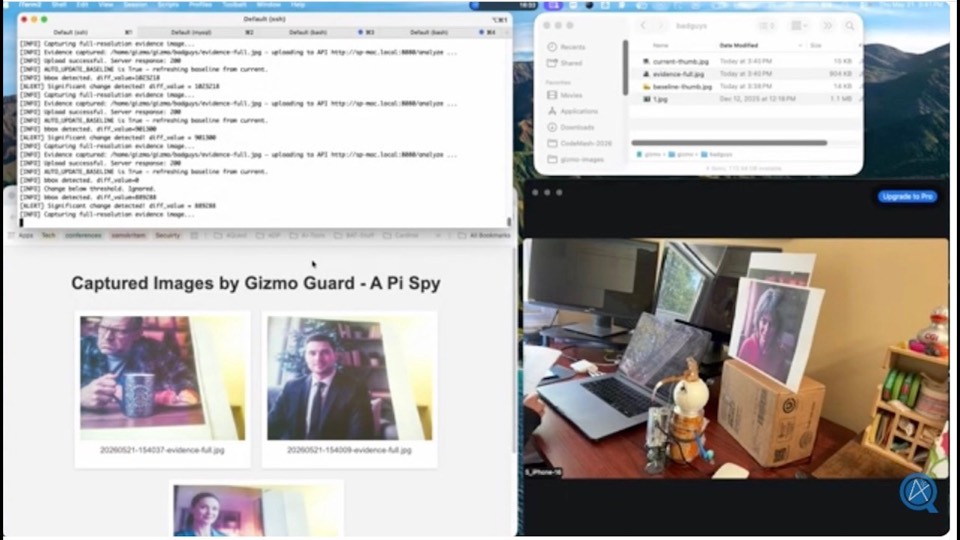The height and width of the screenshot is (540, 960).
Task: Click the terminal window vertical scrollbar
Action: (x=509, y=221)
